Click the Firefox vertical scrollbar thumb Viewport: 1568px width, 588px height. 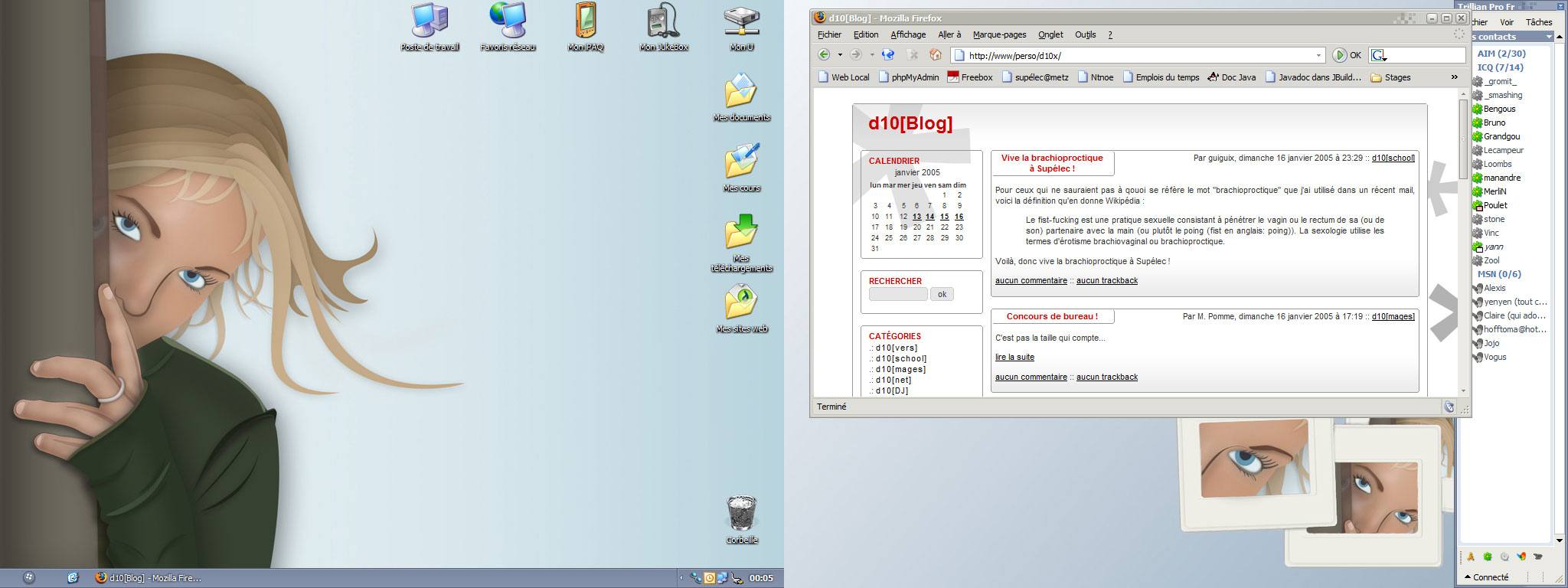point(1463,139)
